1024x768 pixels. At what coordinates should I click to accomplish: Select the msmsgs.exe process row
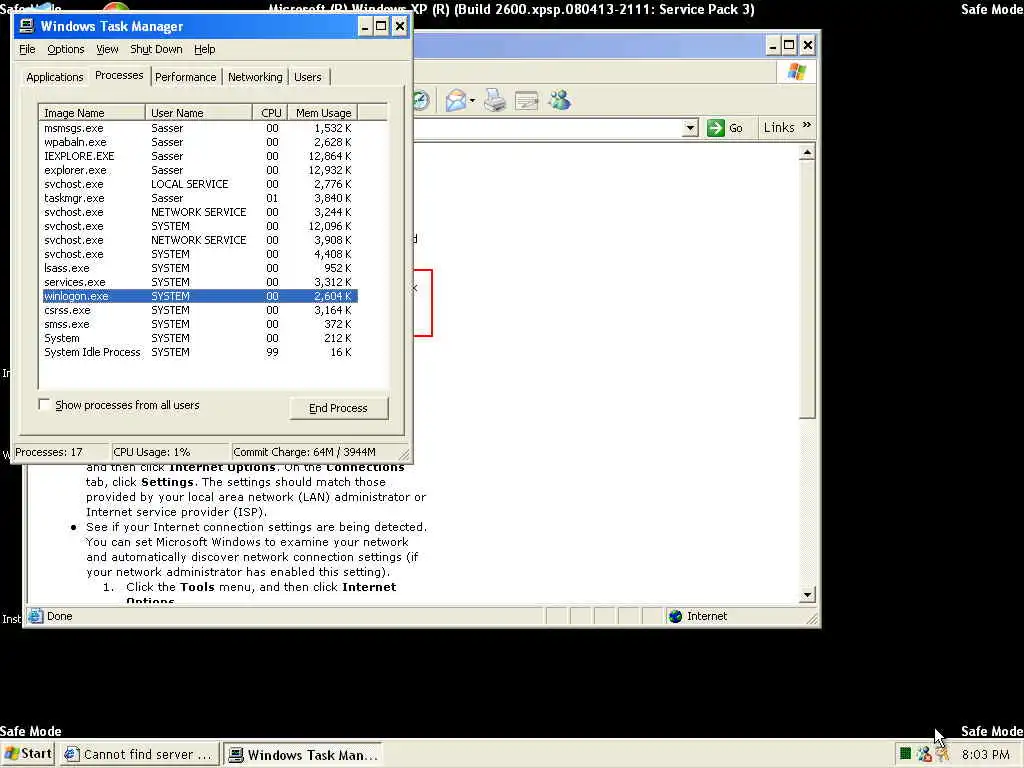[x=199, y=128]
